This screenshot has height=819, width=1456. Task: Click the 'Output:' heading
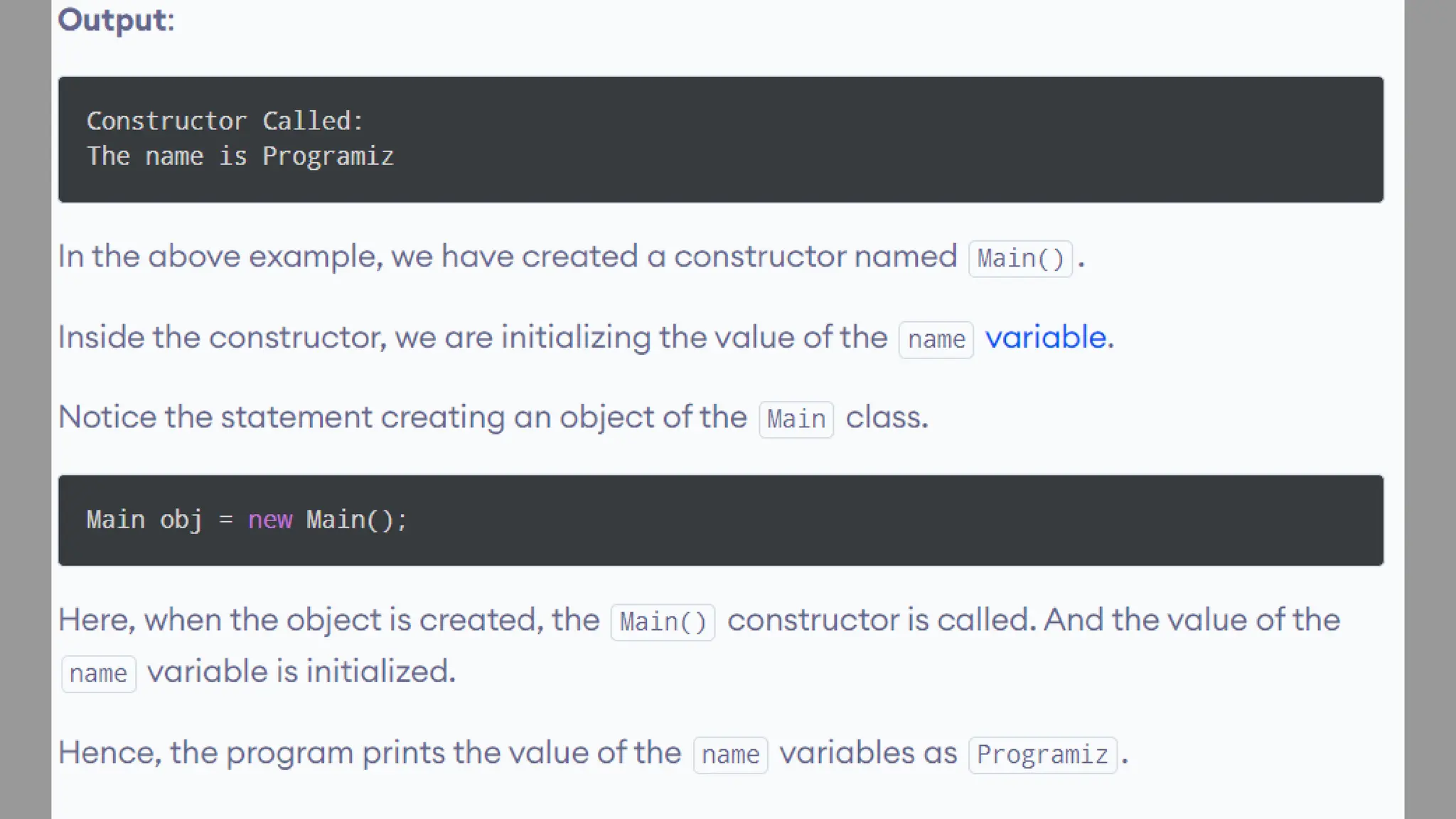(x=116, y=19)
